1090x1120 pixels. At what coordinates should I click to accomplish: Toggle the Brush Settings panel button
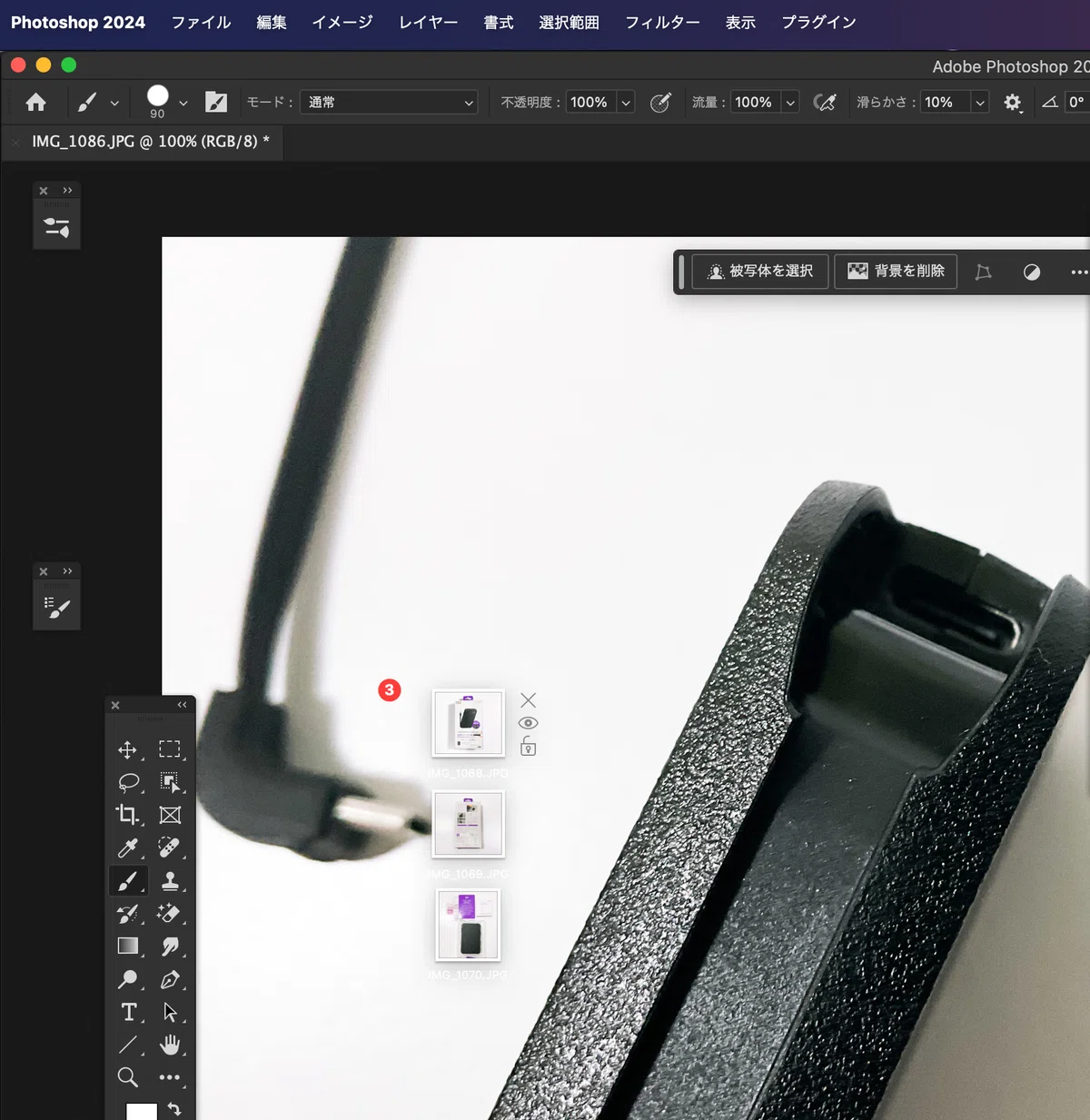coord(216,102)
